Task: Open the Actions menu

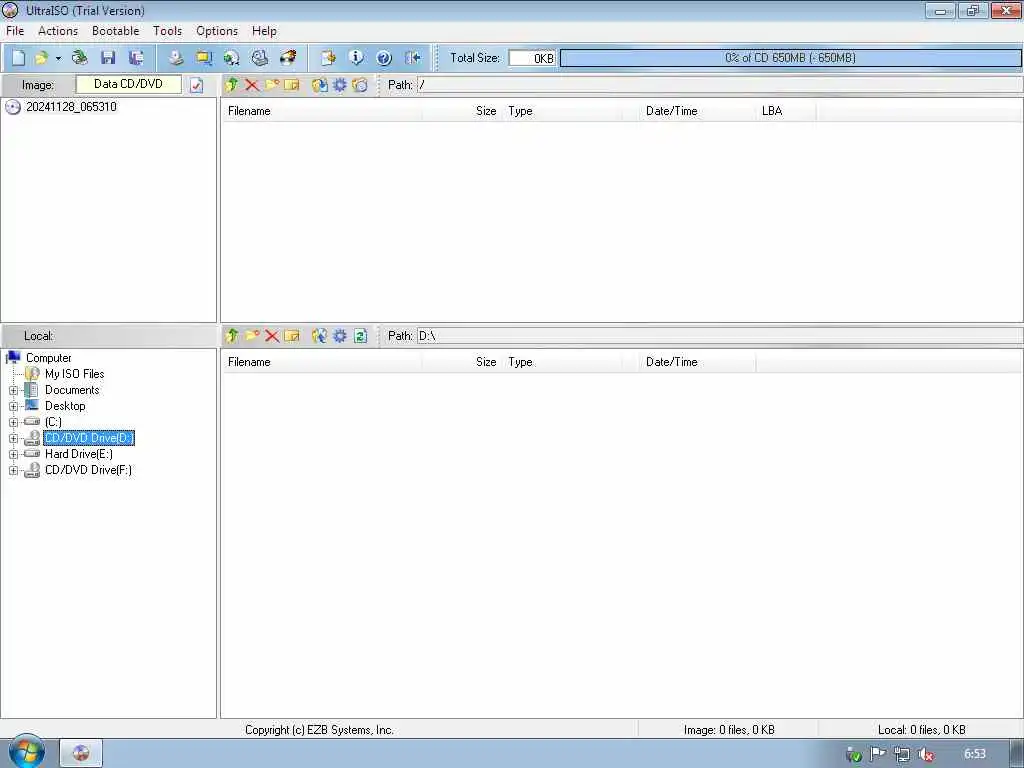Action: (58, 31)
